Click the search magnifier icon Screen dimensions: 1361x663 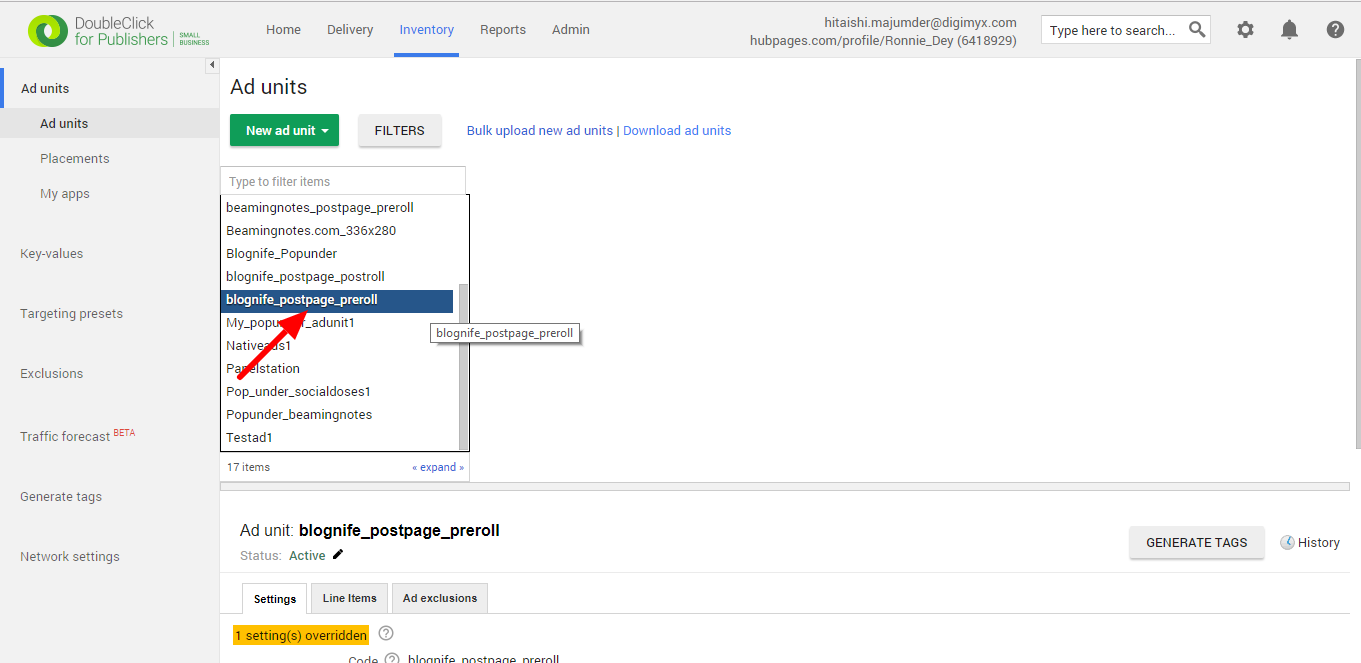click(1196, 29)
